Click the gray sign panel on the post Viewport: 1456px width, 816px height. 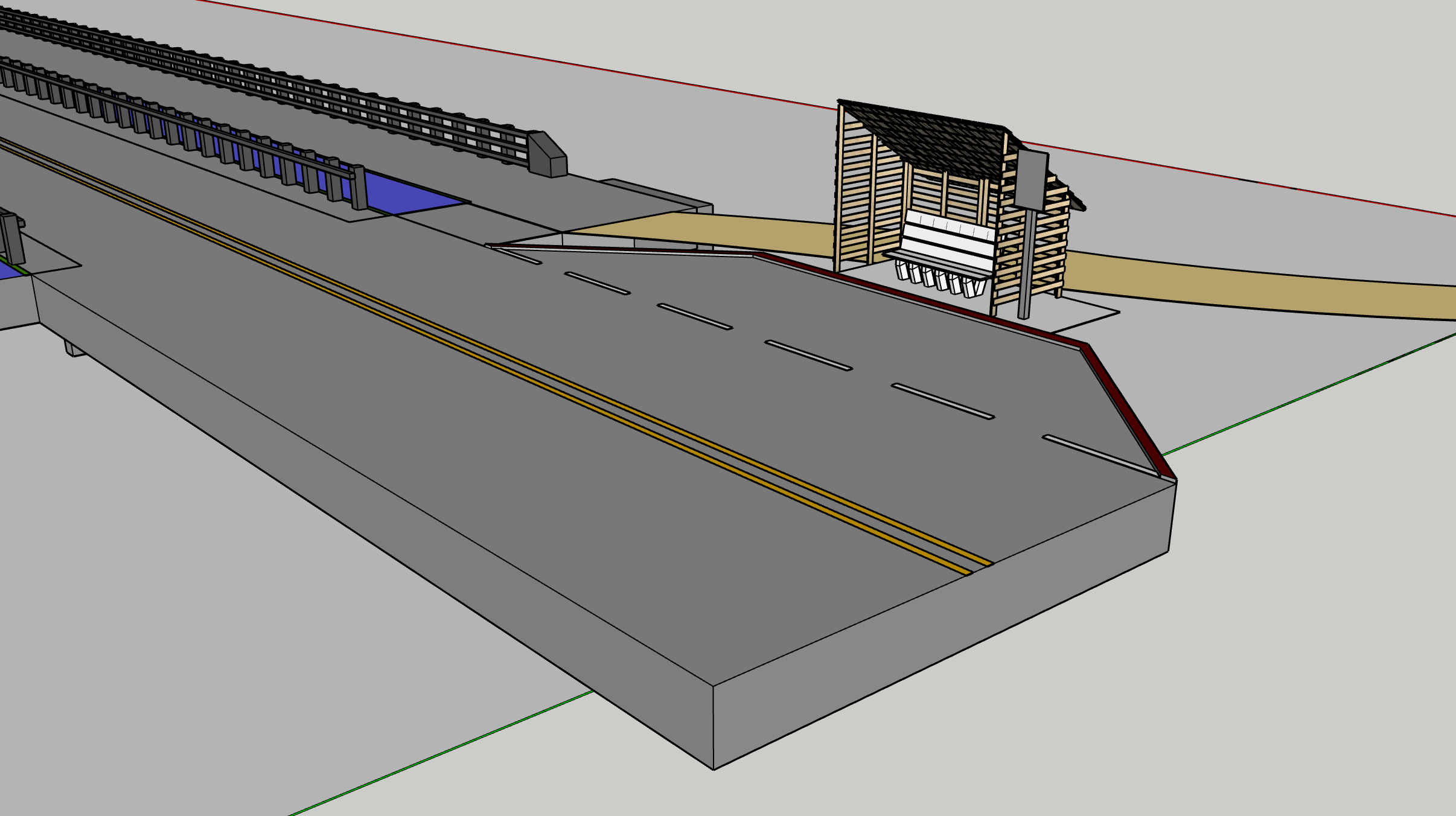(x=1031, y=180)
